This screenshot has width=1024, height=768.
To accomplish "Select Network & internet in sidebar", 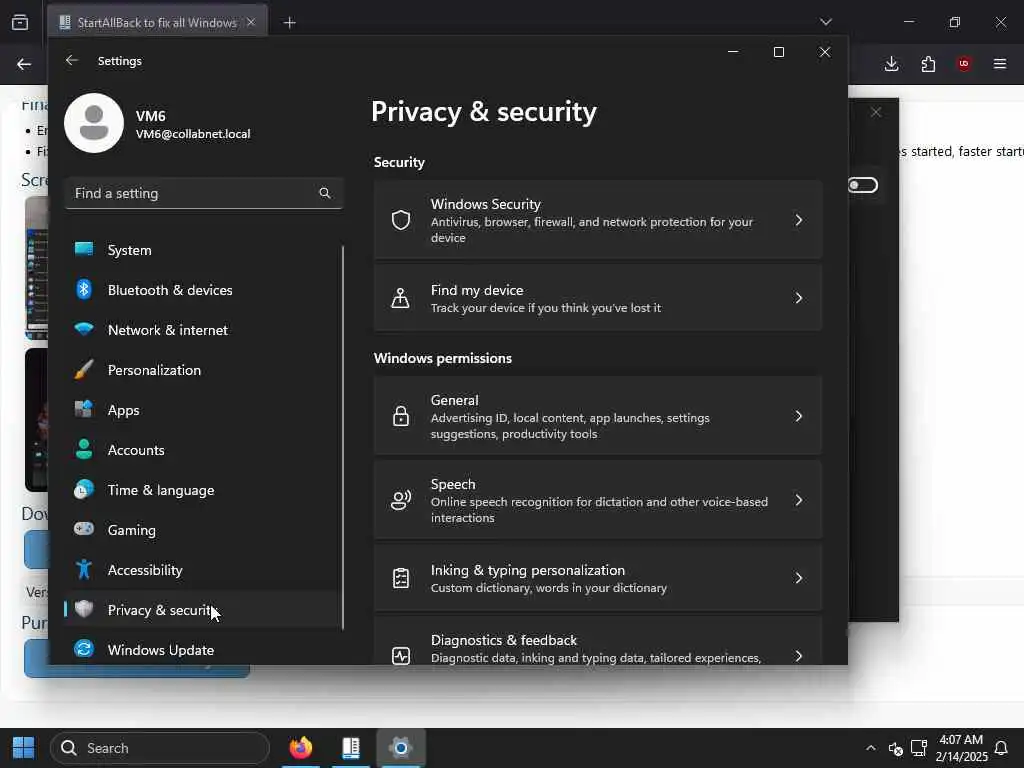I will pos(202,330).
